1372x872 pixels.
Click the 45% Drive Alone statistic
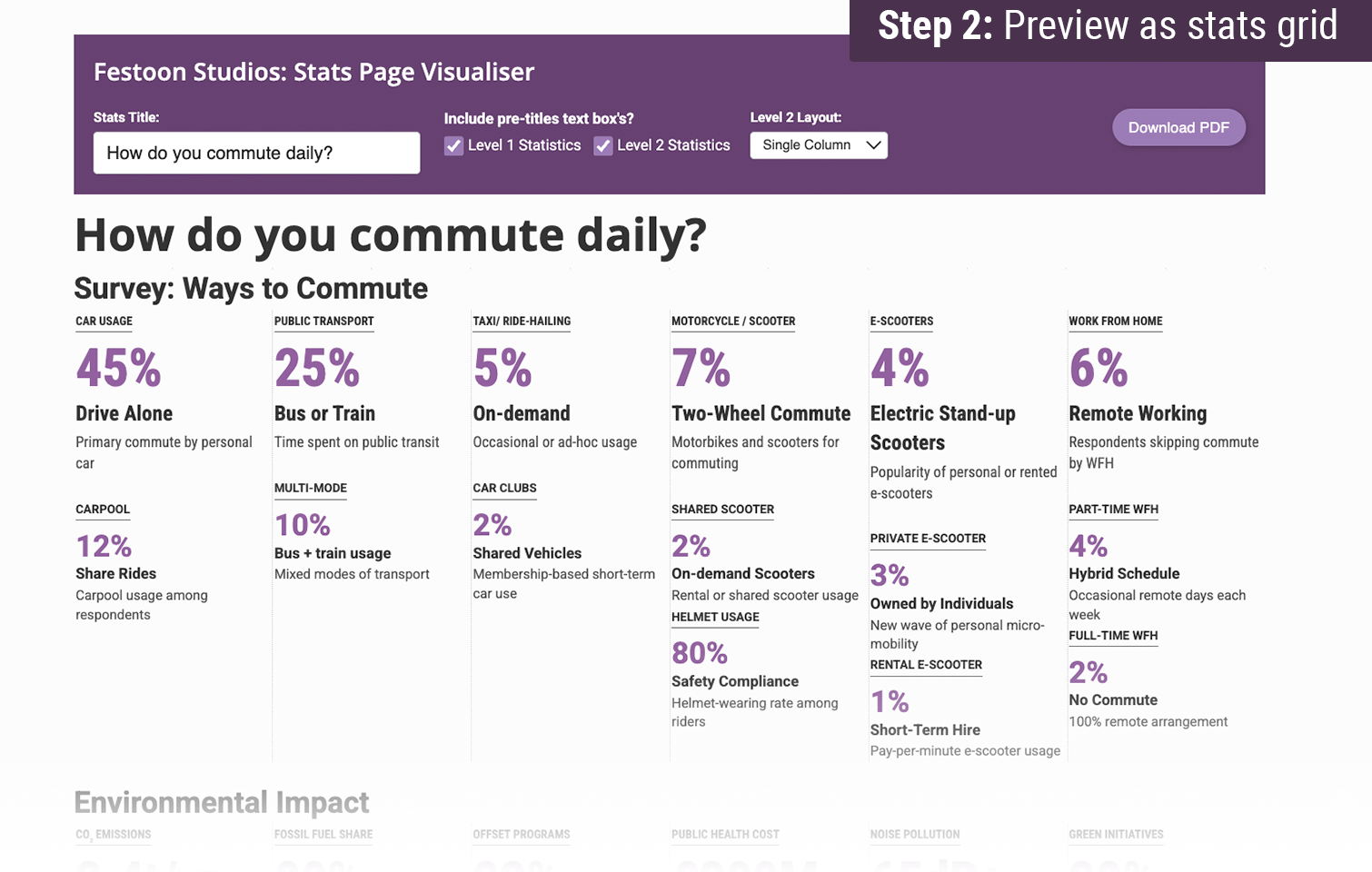pyautogui.click(x=119, y=368)
